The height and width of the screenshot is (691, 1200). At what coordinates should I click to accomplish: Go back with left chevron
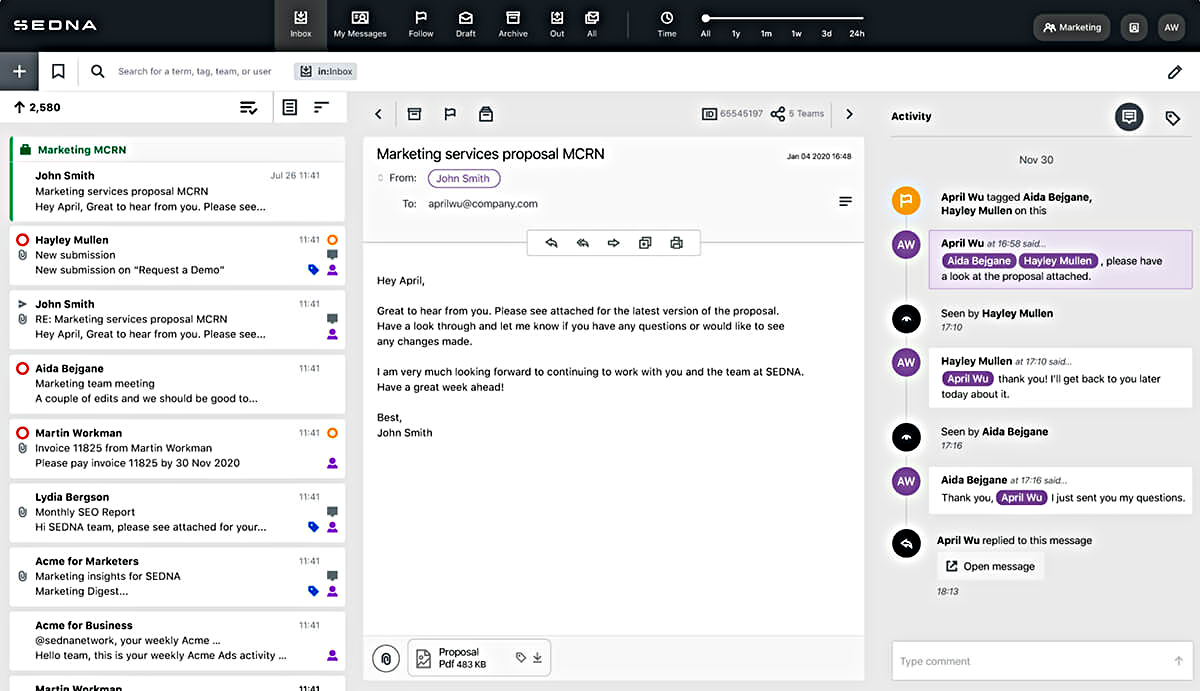point(378,114)
